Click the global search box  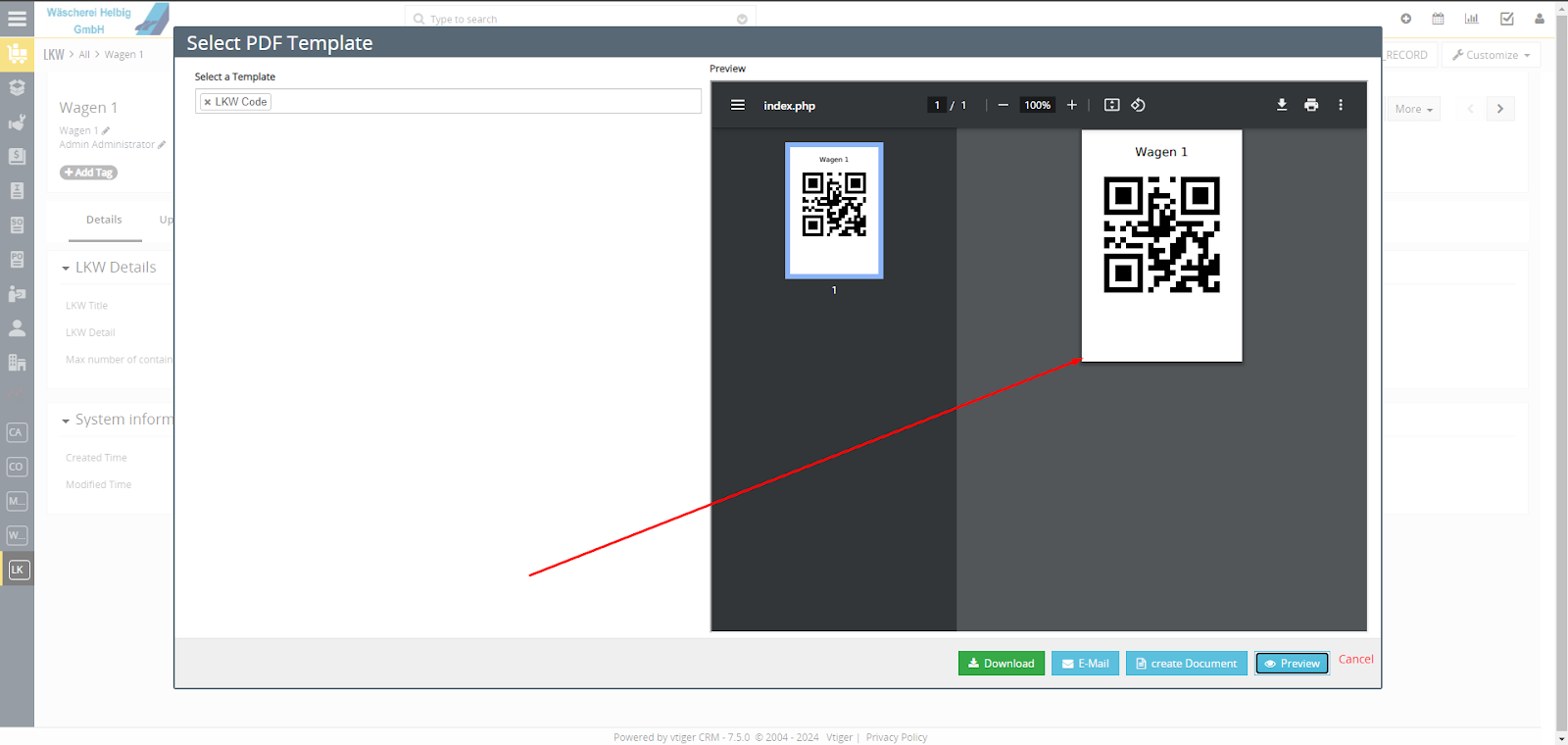580,19
